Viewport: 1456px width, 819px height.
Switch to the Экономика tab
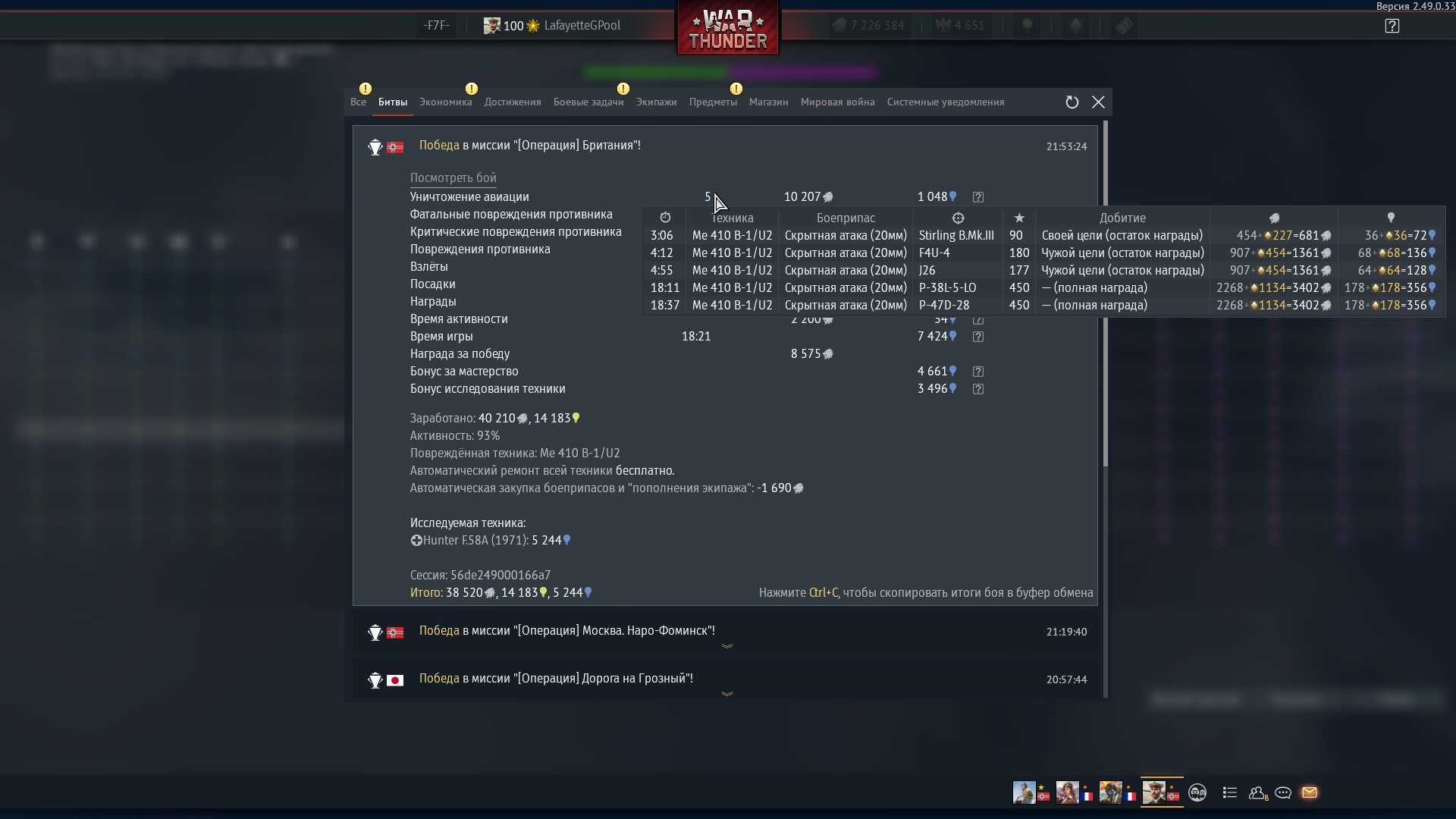(x=445, y=102)
